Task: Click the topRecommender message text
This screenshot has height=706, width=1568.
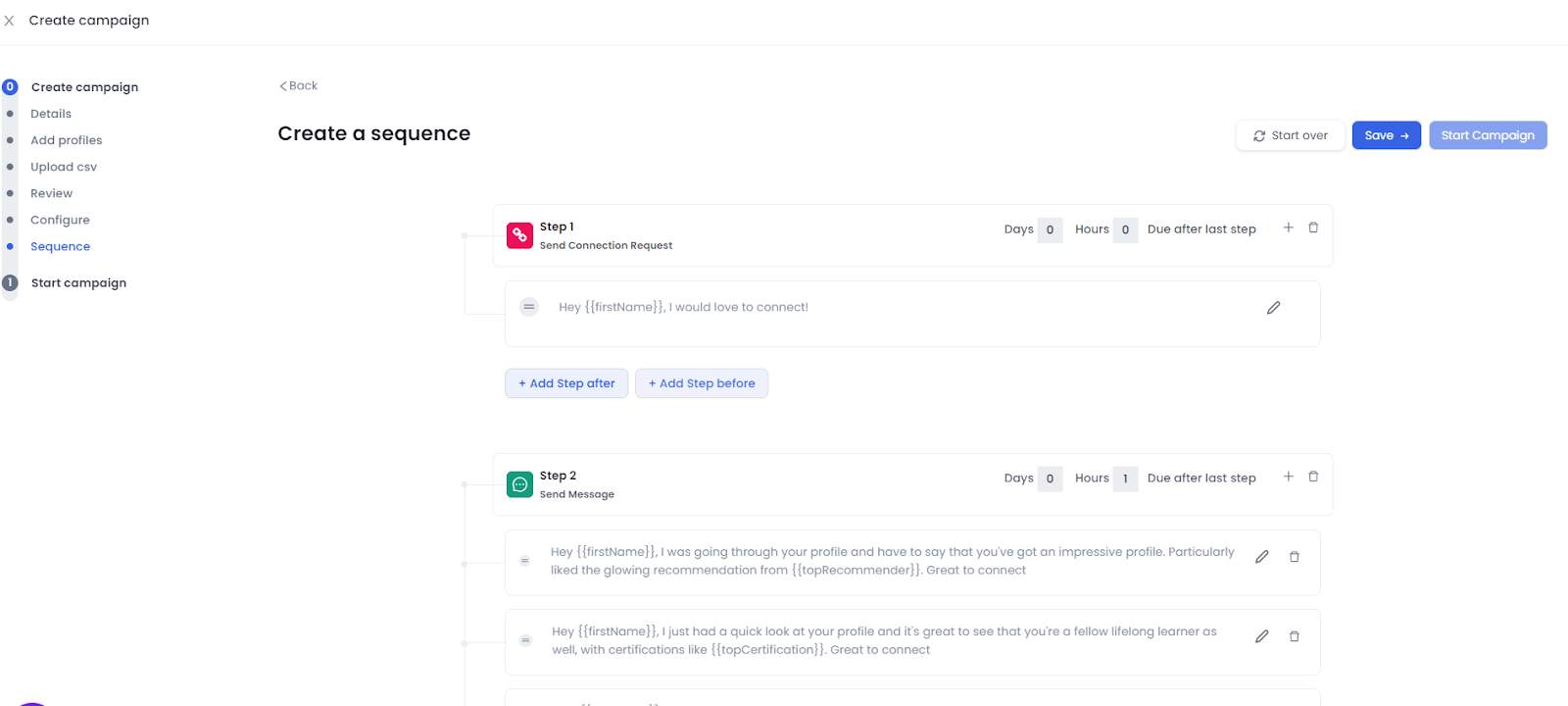Action: tap(892, 561)
